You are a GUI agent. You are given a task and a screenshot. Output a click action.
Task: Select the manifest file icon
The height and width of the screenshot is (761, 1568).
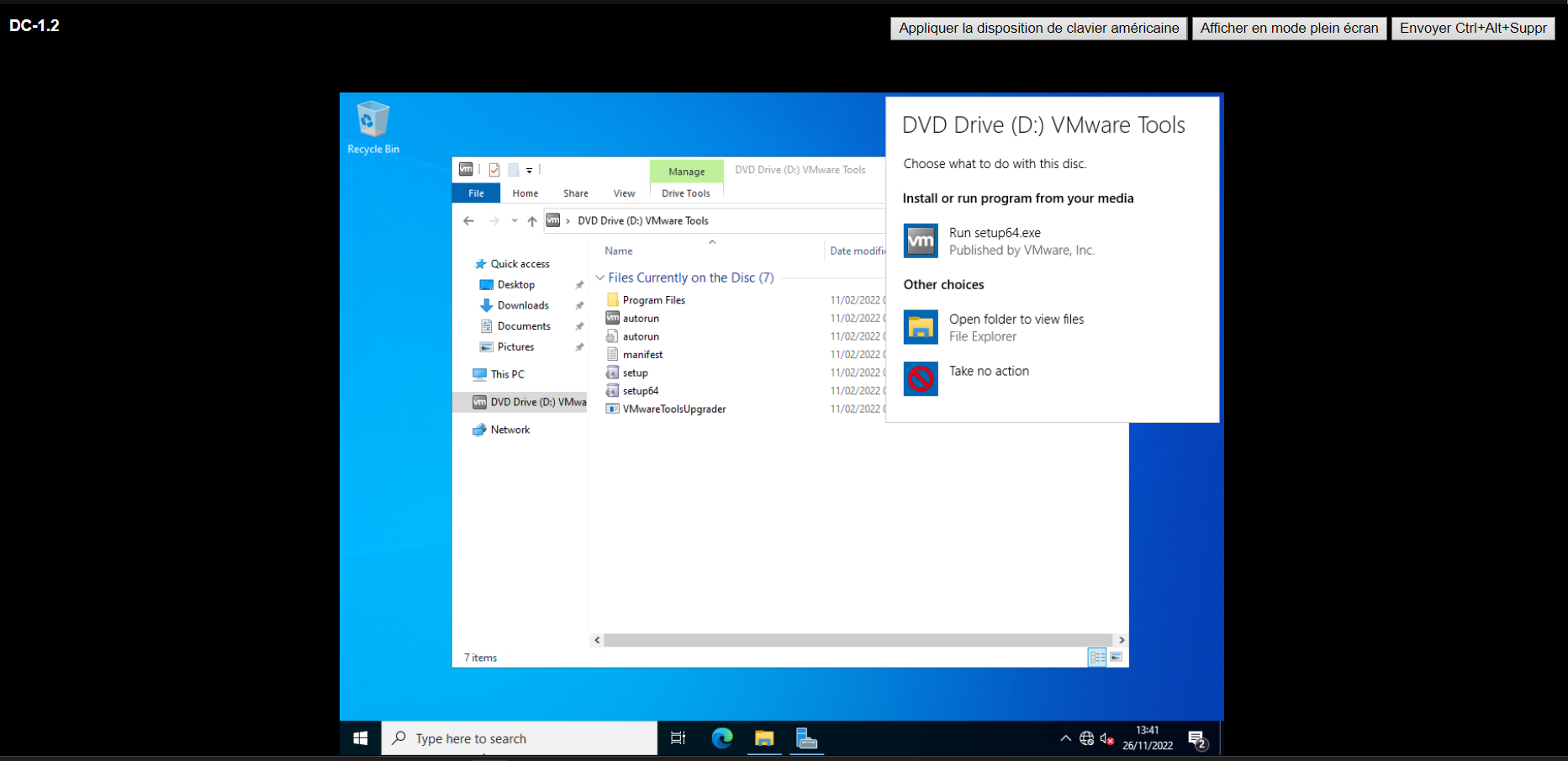(x=613, y=354)
